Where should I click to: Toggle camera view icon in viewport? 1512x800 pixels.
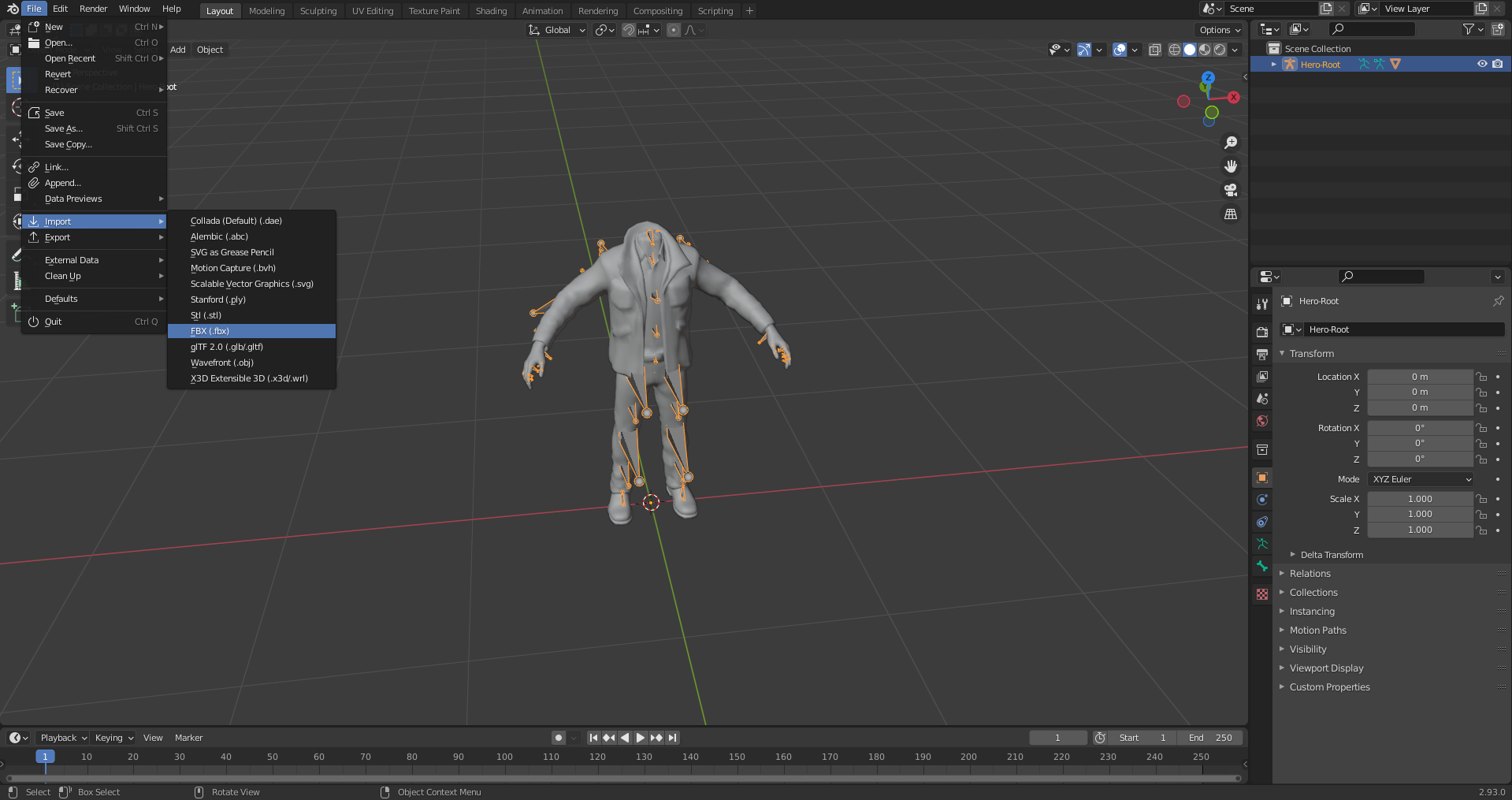click(1231, 190)
